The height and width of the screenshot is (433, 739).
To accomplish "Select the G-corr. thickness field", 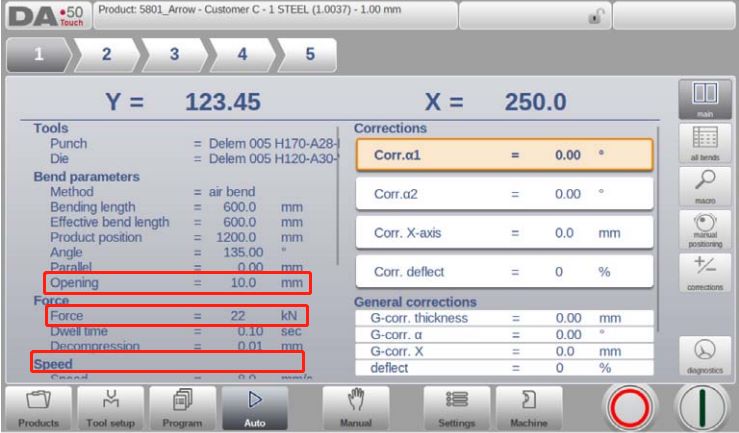I will (x=504, y=318).
